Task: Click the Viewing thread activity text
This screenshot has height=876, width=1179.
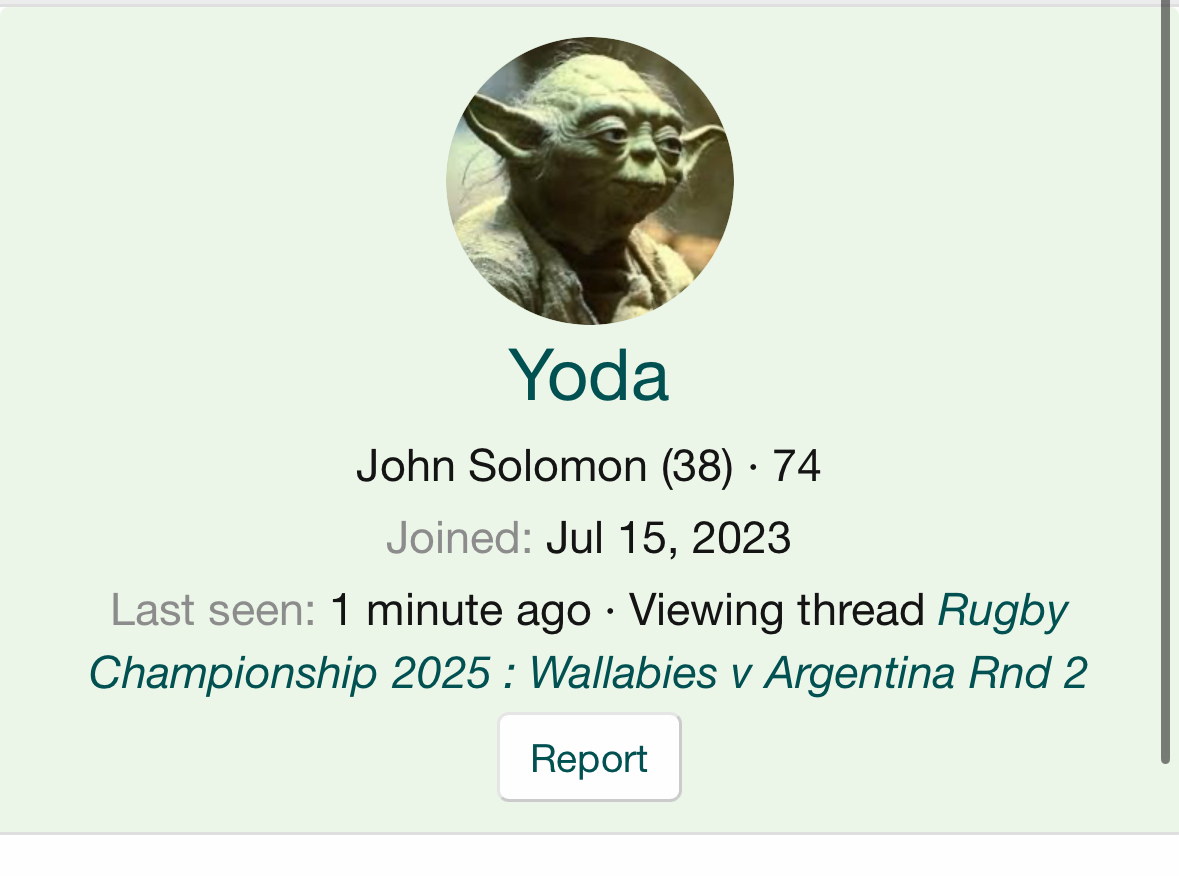Action: 777,610
